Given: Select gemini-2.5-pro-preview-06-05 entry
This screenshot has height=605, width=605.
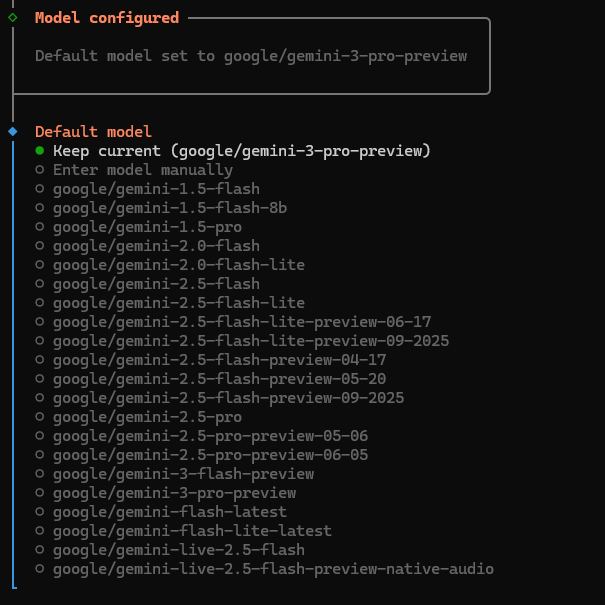Looking at the screenshot, I should [210, 455].
